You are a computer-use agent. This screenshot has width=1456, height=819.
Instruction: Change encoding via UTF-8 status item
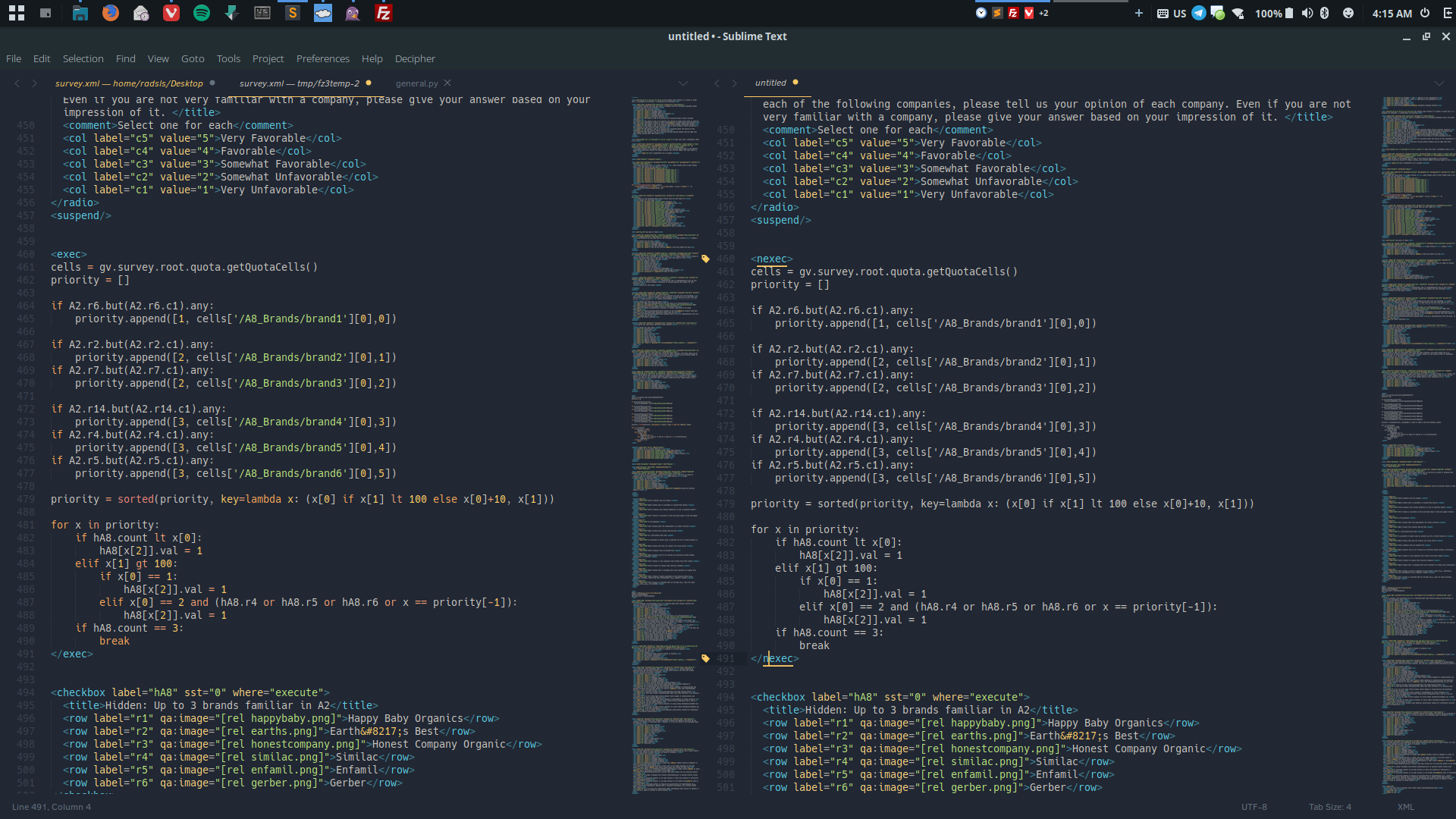click(1254, 807)
